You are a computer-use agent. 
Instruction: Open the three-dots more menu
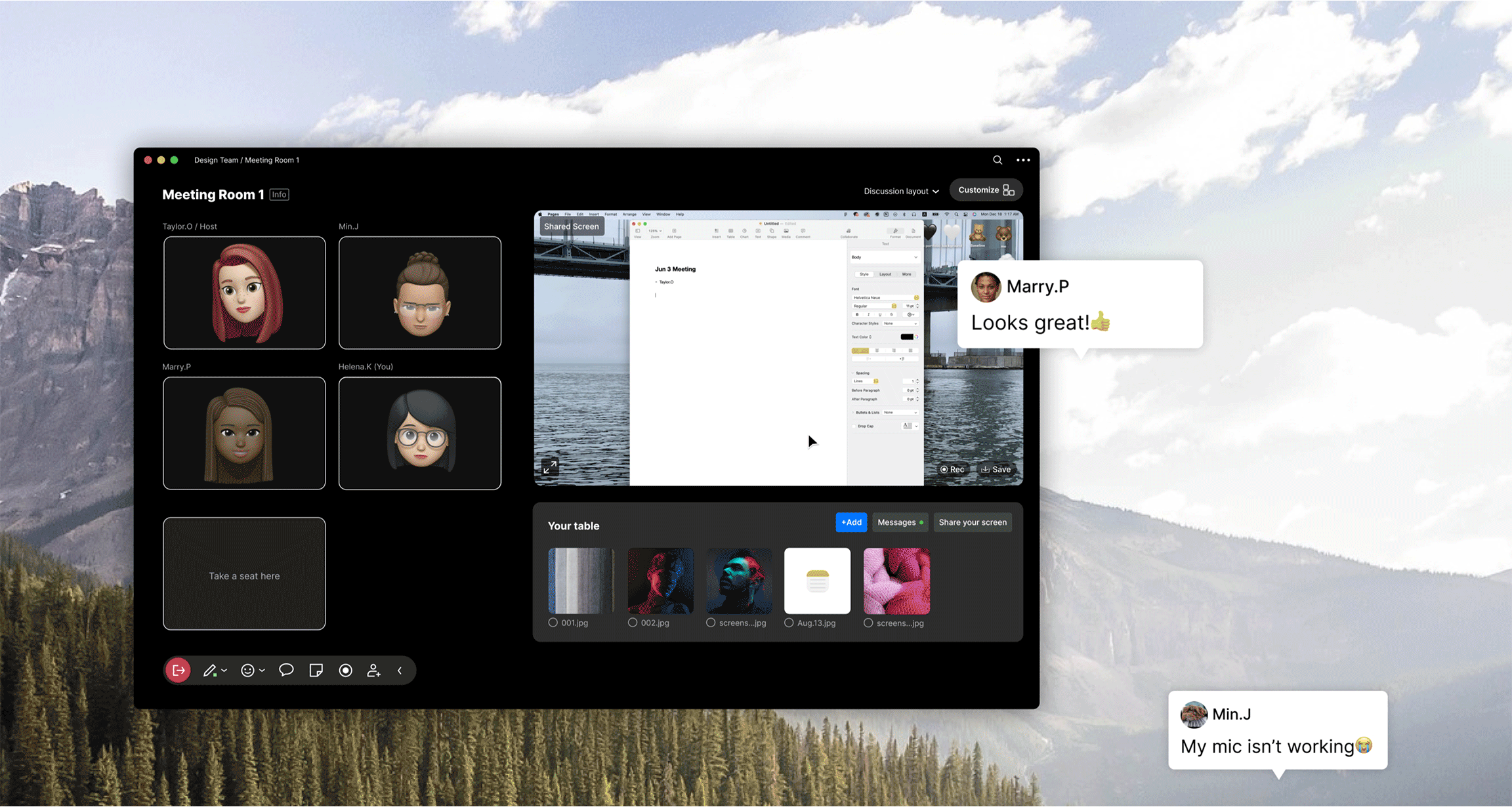coord(1023,160)
